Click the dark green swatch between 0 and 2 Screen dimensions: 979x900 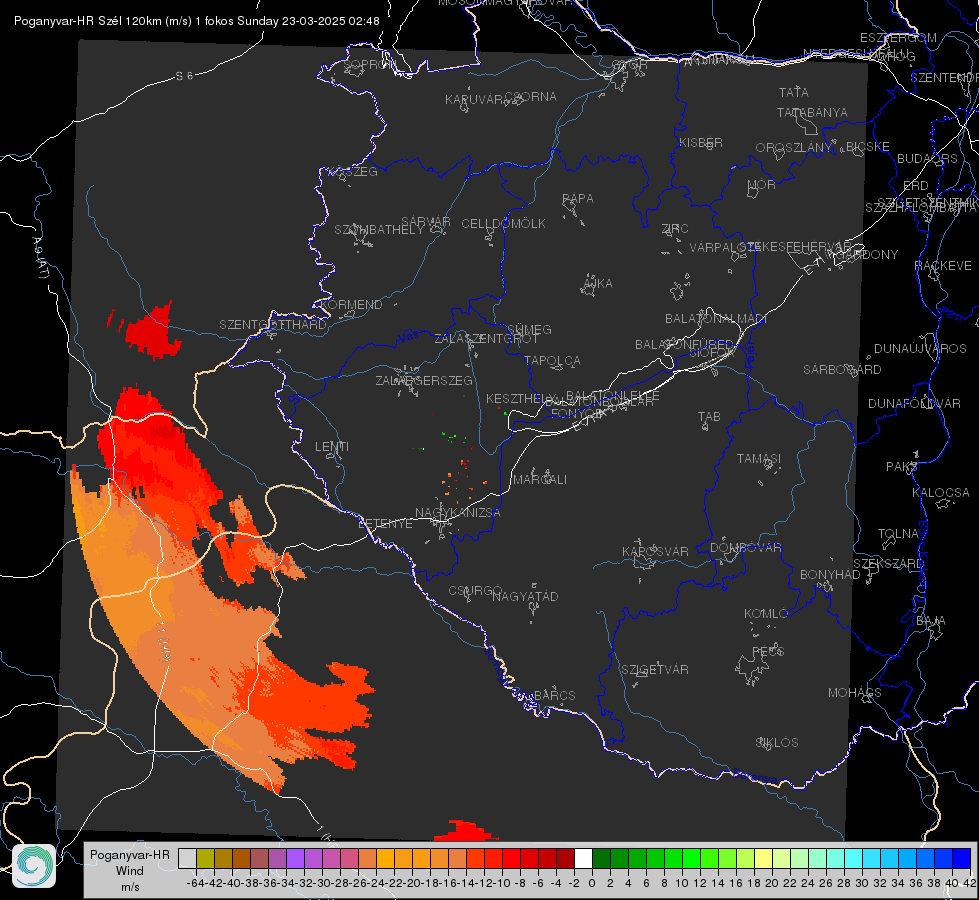(x=601, y=858)
